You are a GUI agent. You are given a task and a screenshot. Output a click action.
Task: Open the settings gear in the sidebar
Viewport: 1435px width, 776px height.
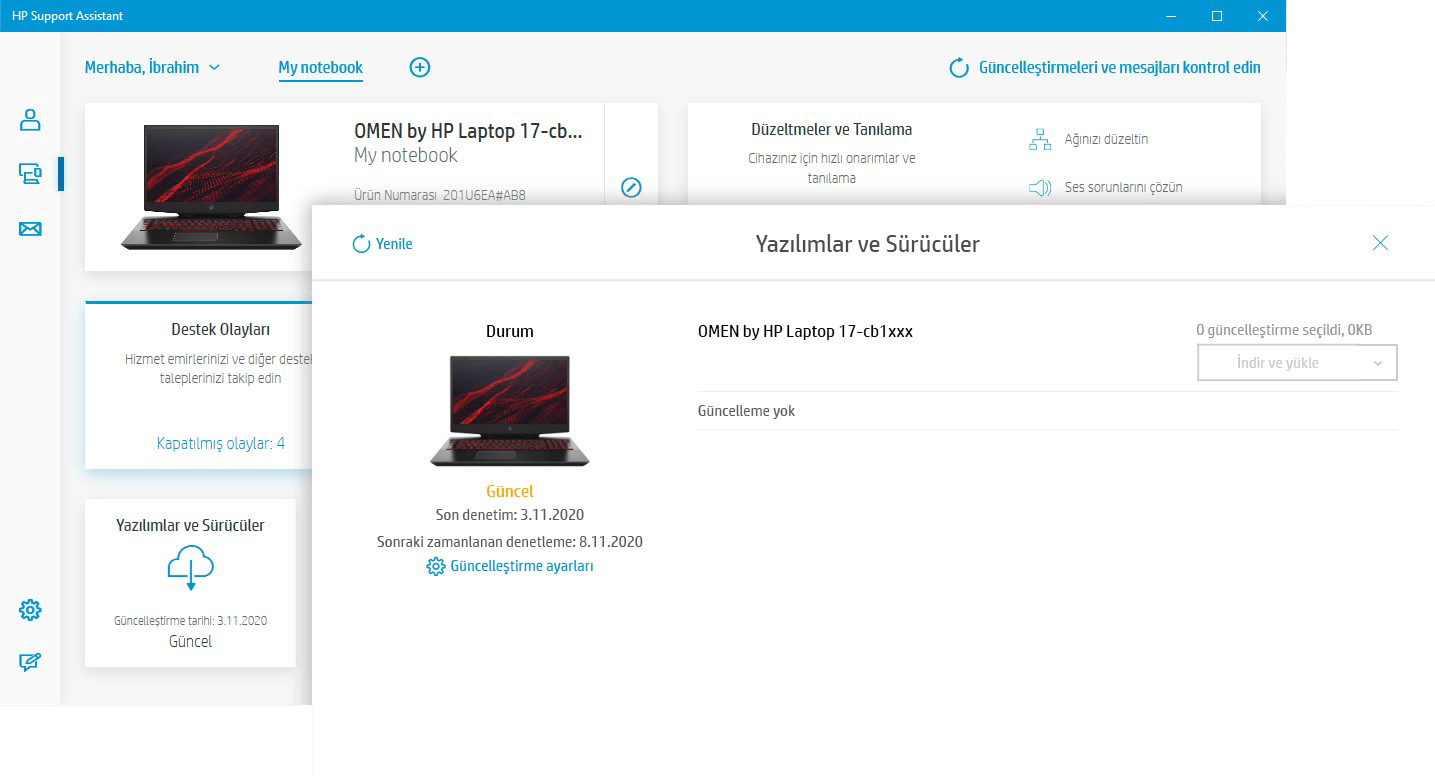coord(30,610)
